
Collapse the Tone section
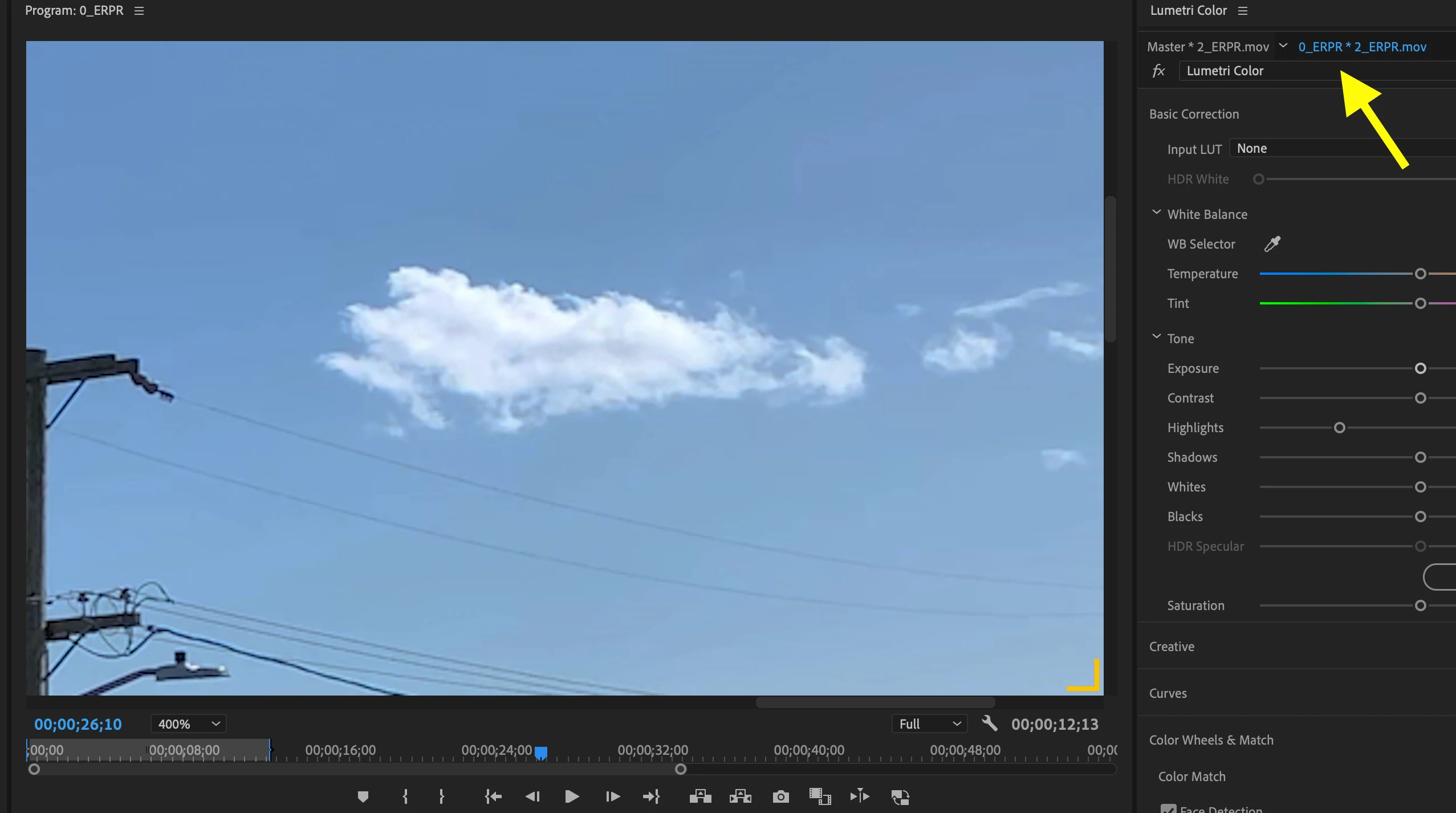pos(1156,338)
